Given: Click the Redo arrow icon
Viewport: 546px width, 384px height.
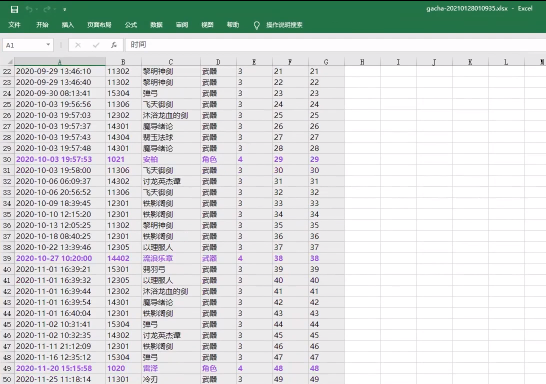Looking at the screenshot, I should 47,9.
